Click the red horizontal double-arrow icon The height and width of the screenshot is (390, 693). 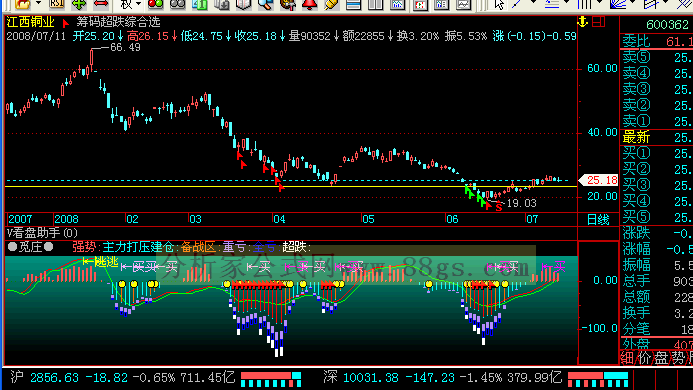click(101, 4)
